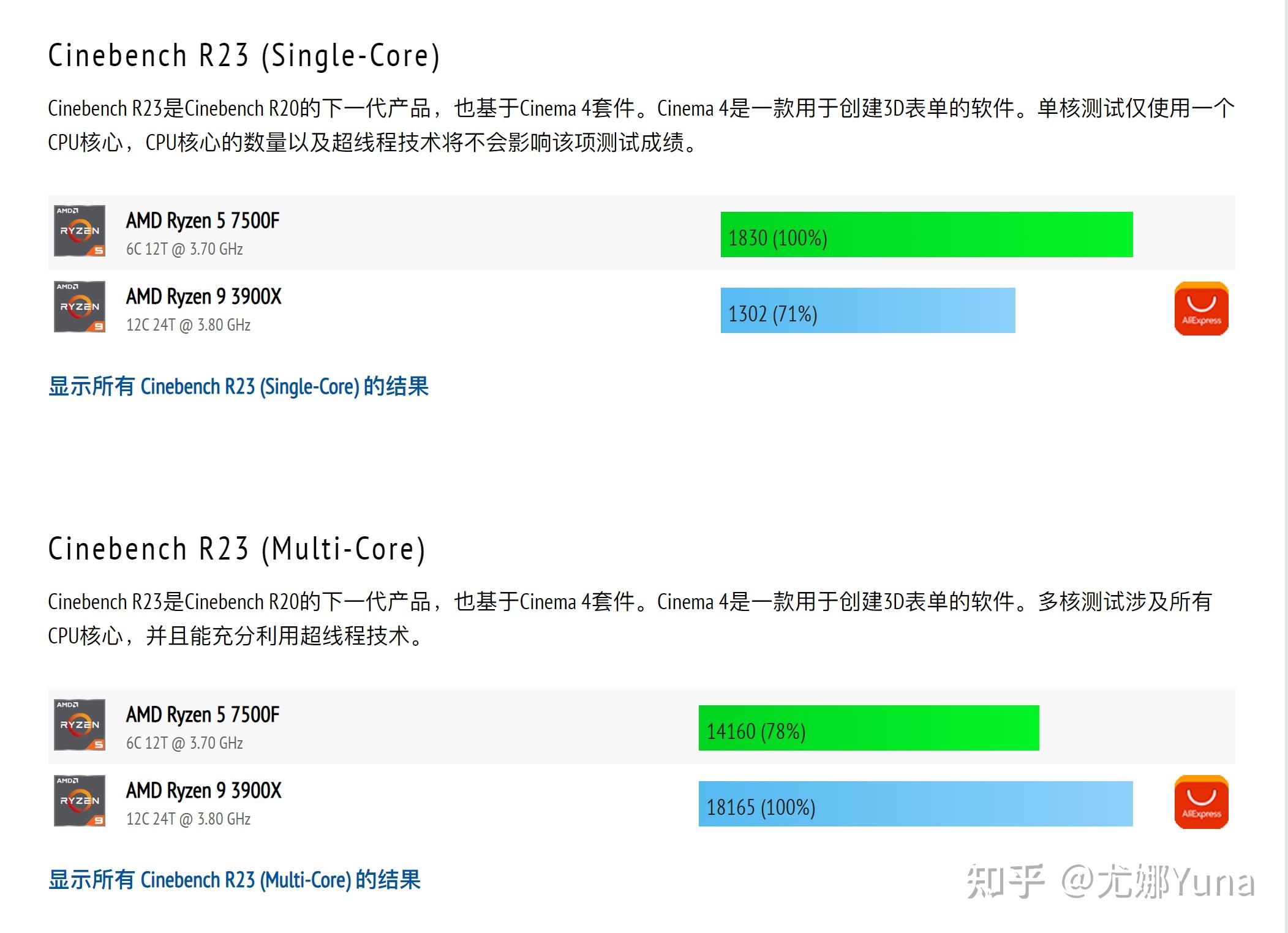Screen dimensions: 1288x933
Task: Open the AliExpress icon in Multi-Core results
Action: [1201, 802]
